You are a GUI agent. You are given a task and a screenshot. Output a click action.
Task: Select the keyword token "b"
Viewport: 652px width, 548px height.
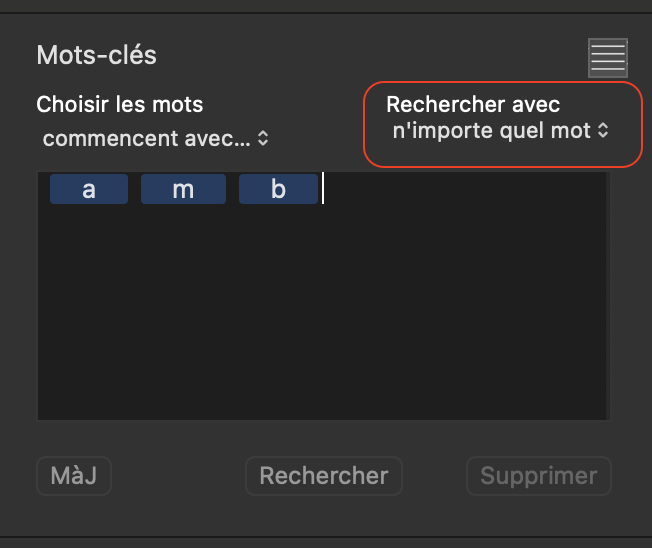point(278,189)
